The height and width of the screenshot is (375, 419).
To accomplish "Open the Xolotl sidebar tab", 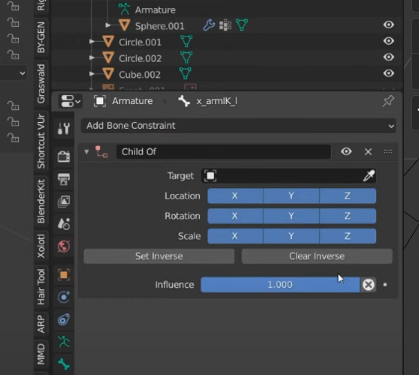I will pos(41,246).
